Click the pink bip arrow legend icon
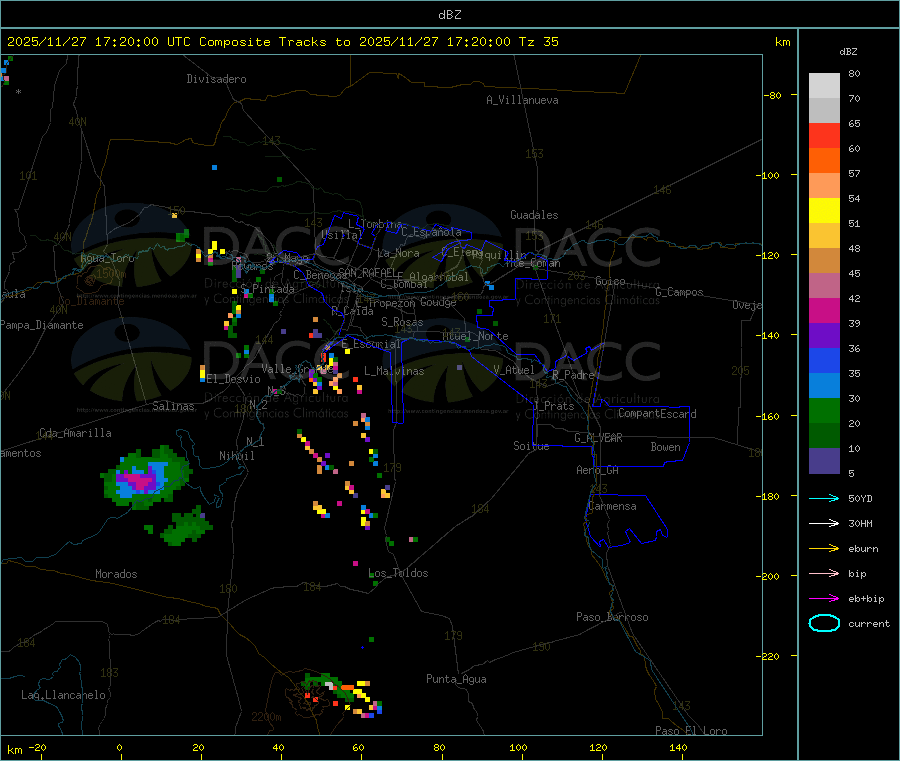Viewport: 900px width, 761px height. [824, 573]
